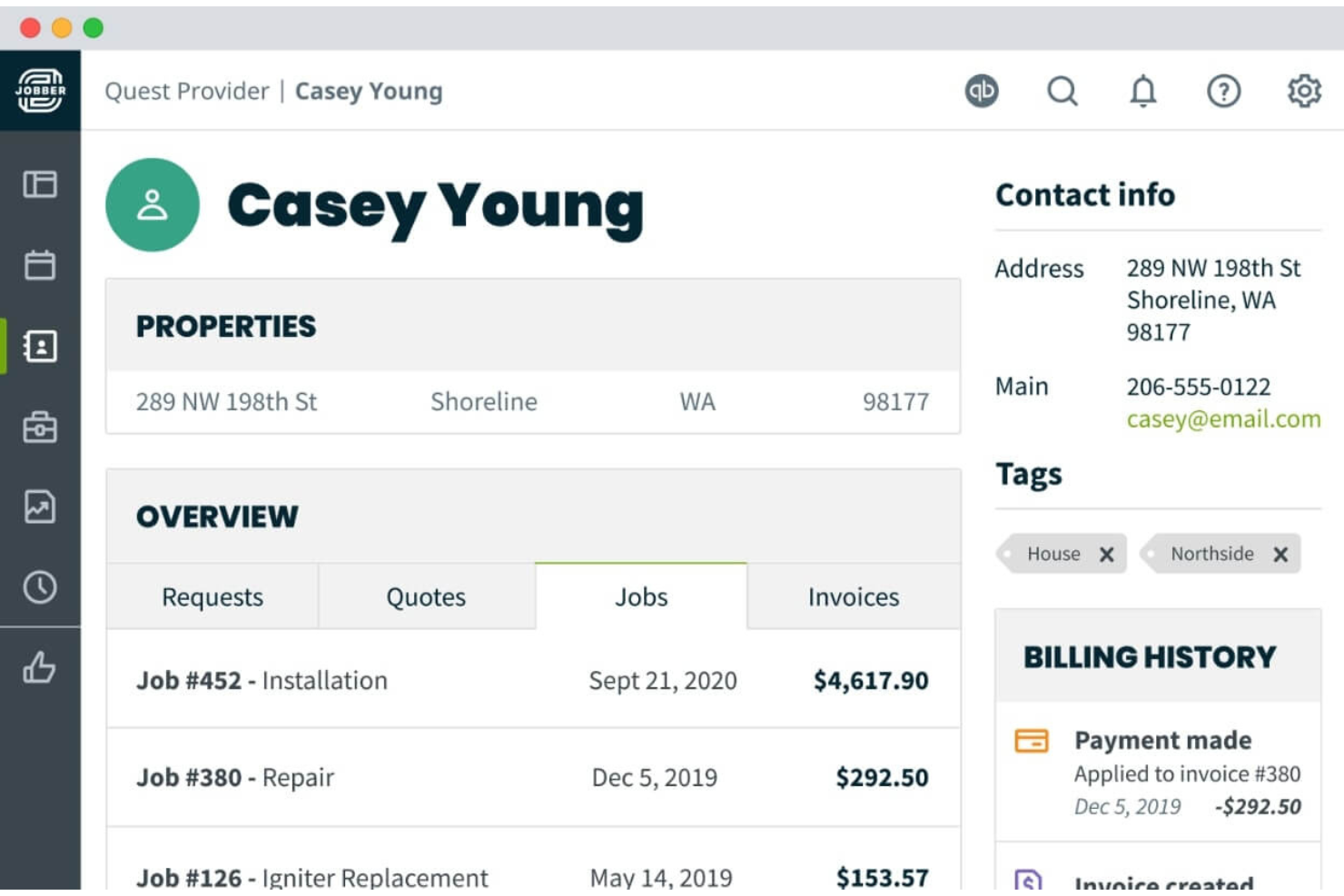The height and width of the screenshot is (896, 1344).
Task: Open Job #380 - Repair row
Action: (x=533, y=777)
